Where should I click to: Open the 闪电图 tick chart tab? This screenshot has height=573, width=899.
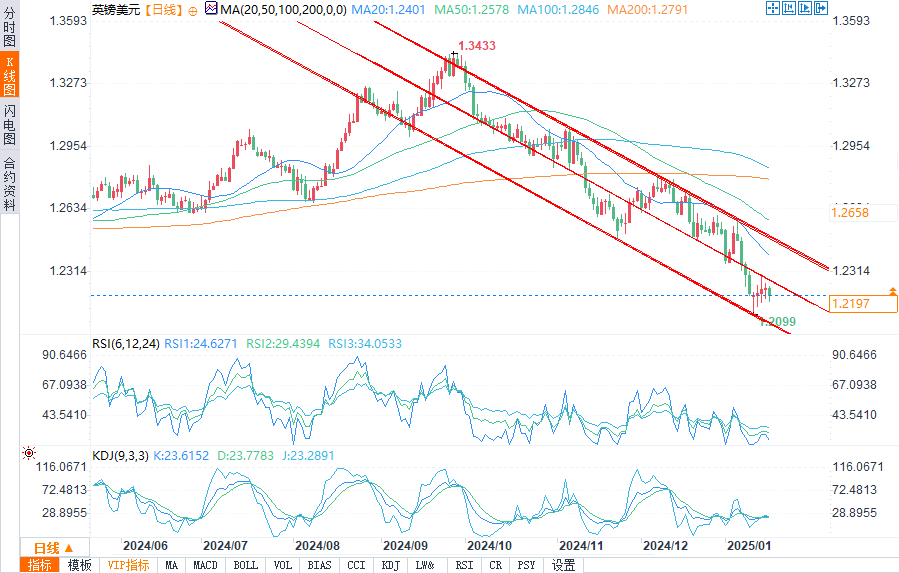coord(9,124)
